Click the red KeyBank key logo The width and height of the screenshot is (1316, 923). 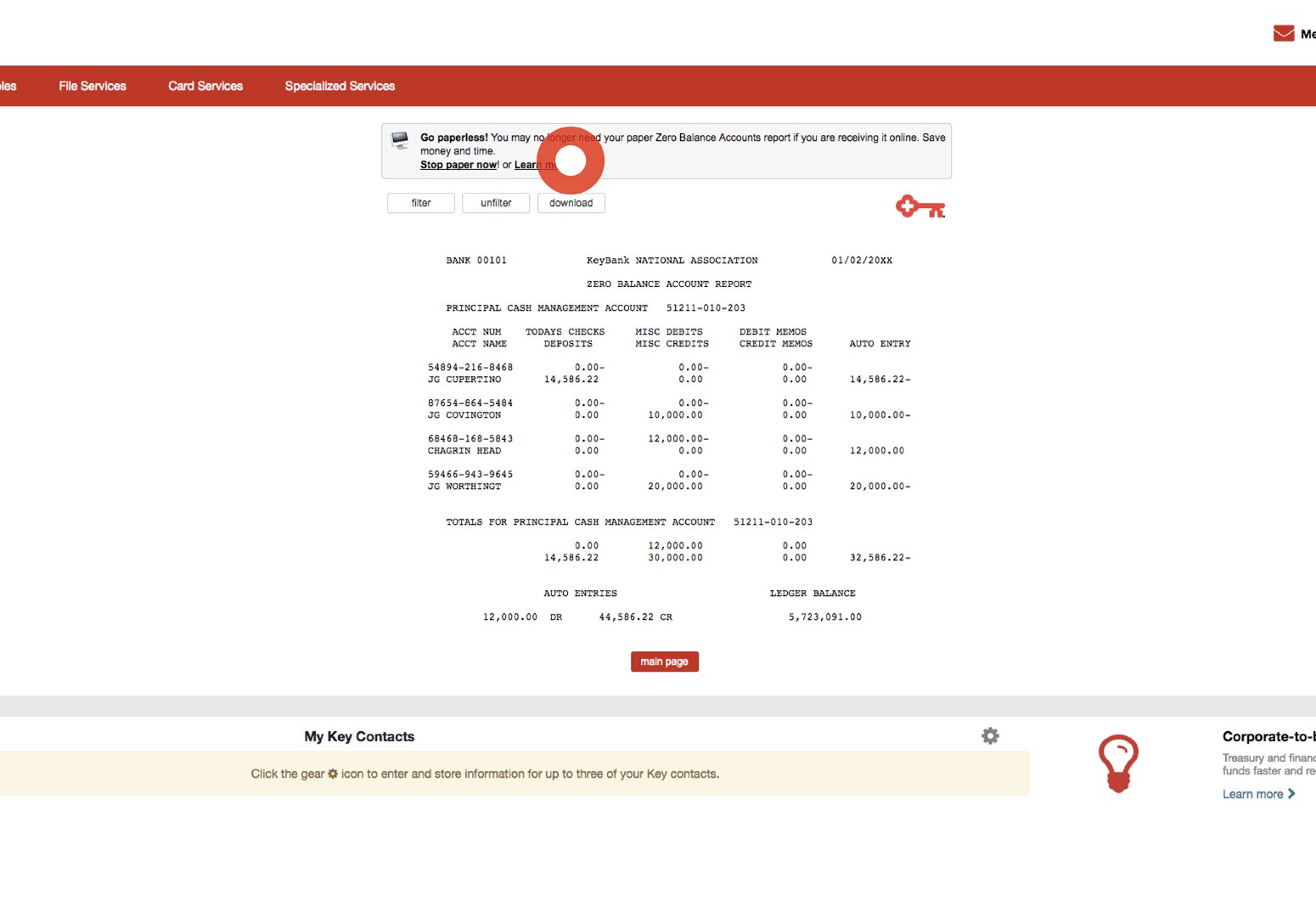point(920,207)
